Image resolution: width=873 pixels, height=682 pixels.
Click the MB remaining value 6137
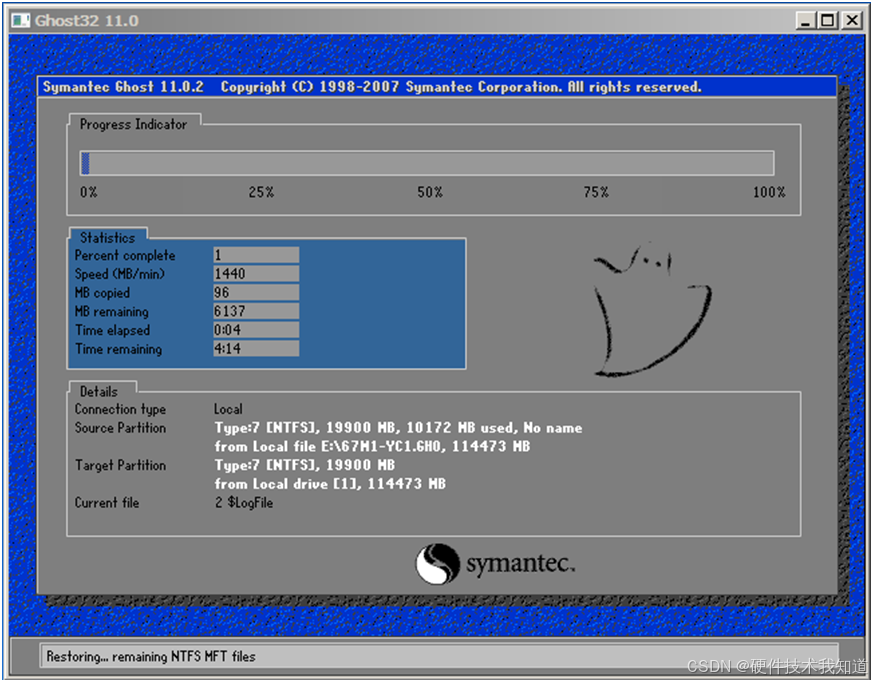(x=256, y=311)
